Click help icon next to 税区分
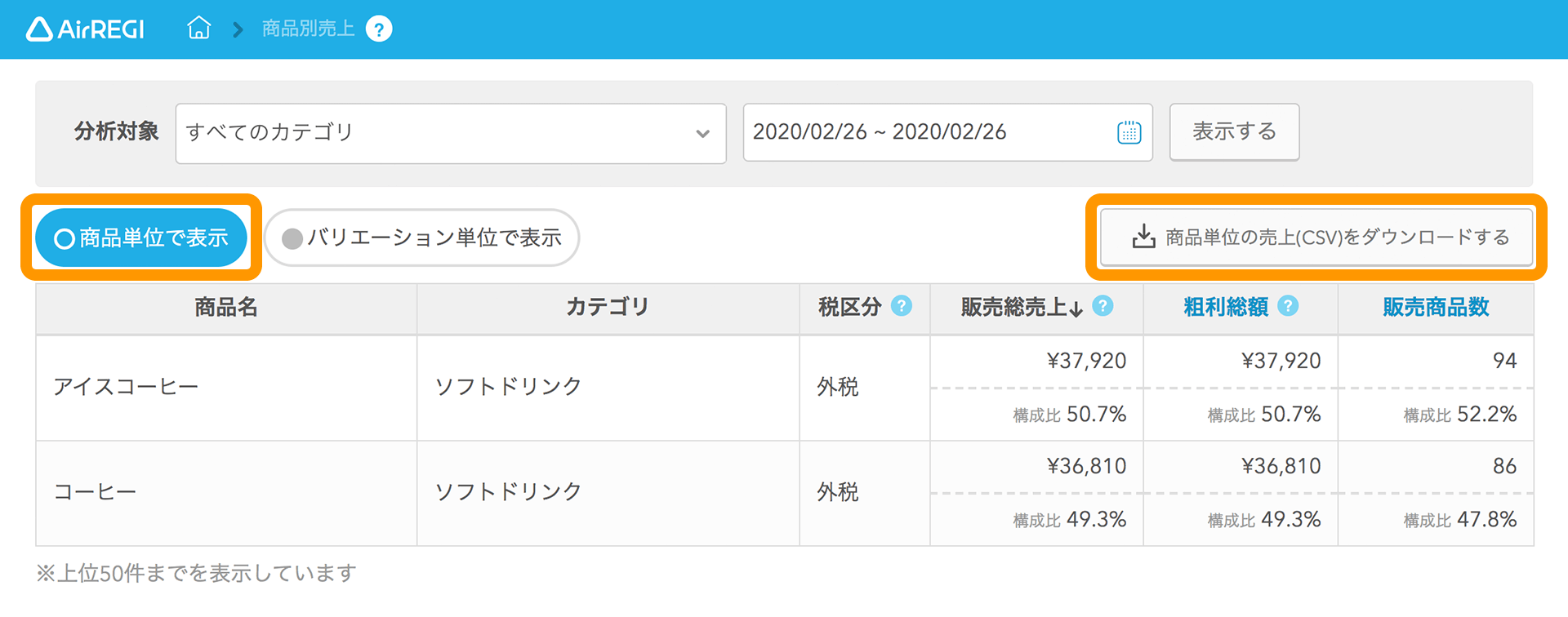Screen dimensions: 1568x617 (902, 306)
